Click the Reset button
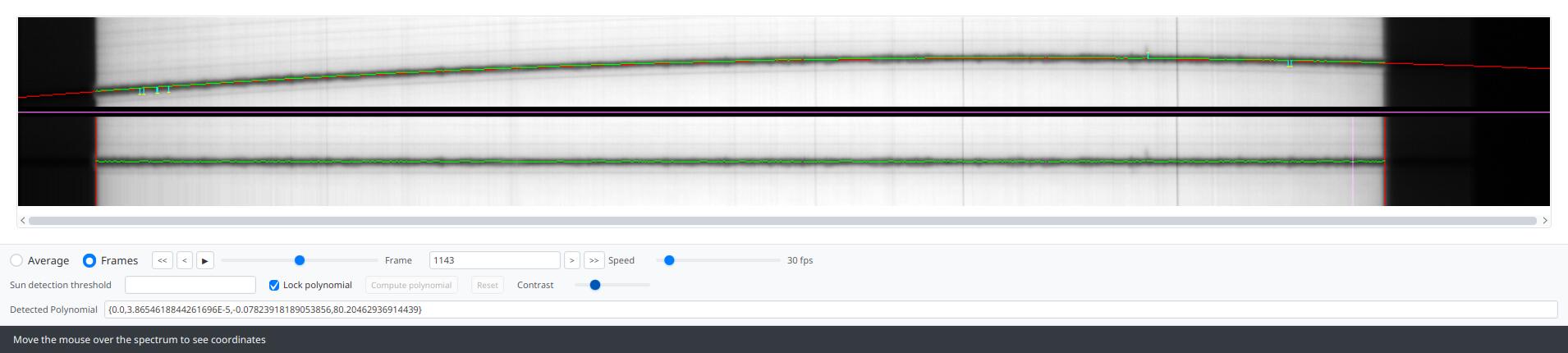1568x353 pixels. (488, 285)
